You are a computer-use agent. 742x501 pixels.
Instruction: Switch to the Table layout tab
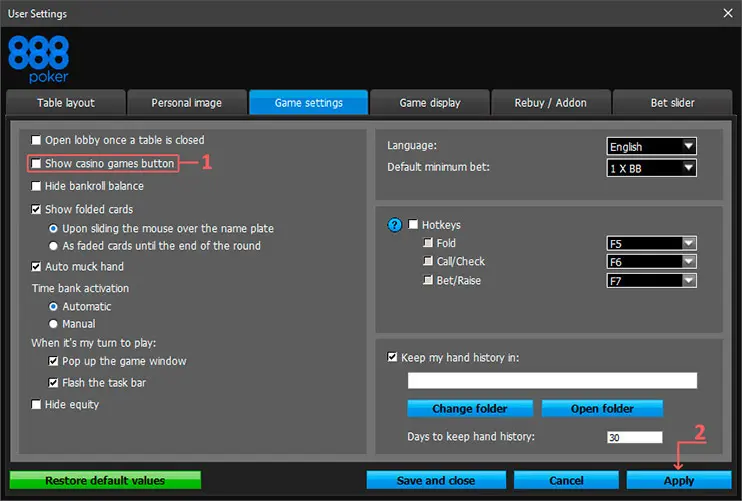(x=66, y=103)
